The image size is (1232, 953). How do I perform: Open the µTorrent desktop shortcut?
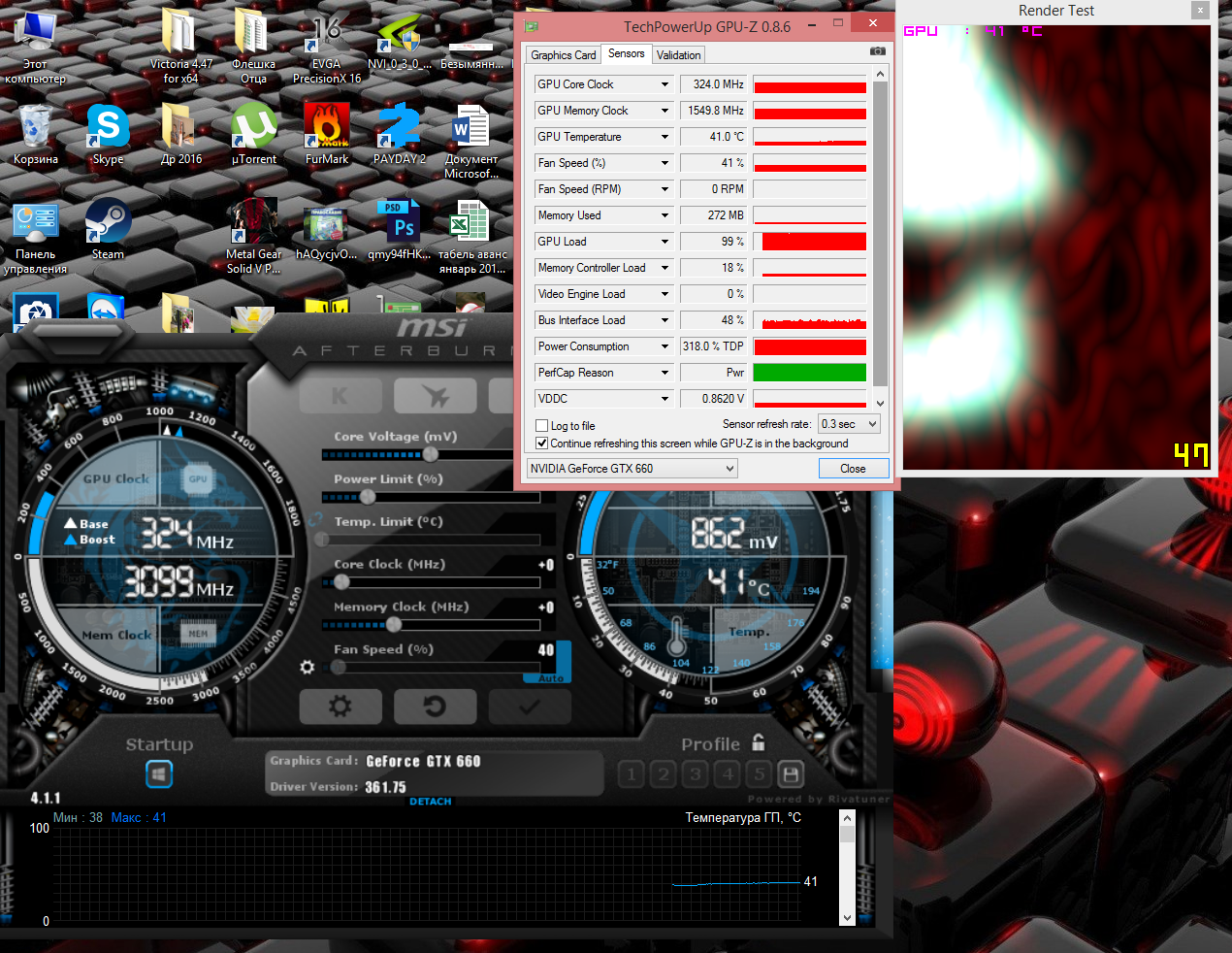coord(254,135)
